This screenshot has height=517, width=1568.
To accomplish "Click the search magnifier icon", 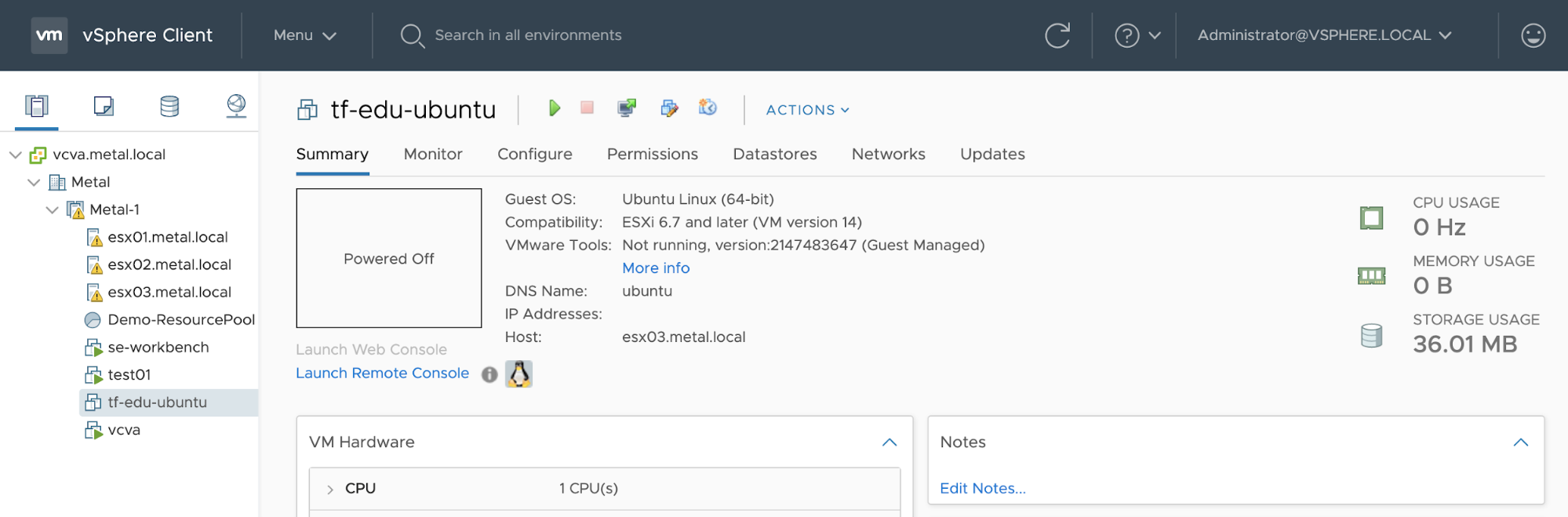I will point(412,35).
